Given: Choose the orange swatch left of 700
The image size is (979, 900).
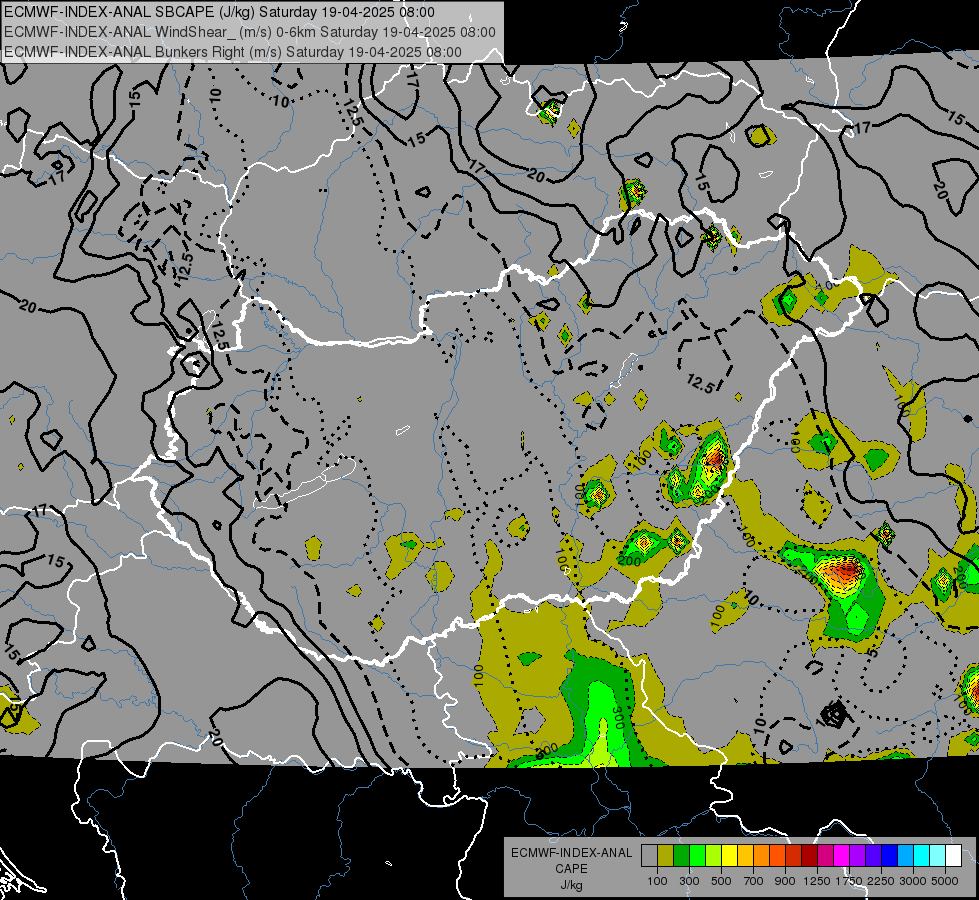Looking at the screenshot, I should (x=761, y=856).
